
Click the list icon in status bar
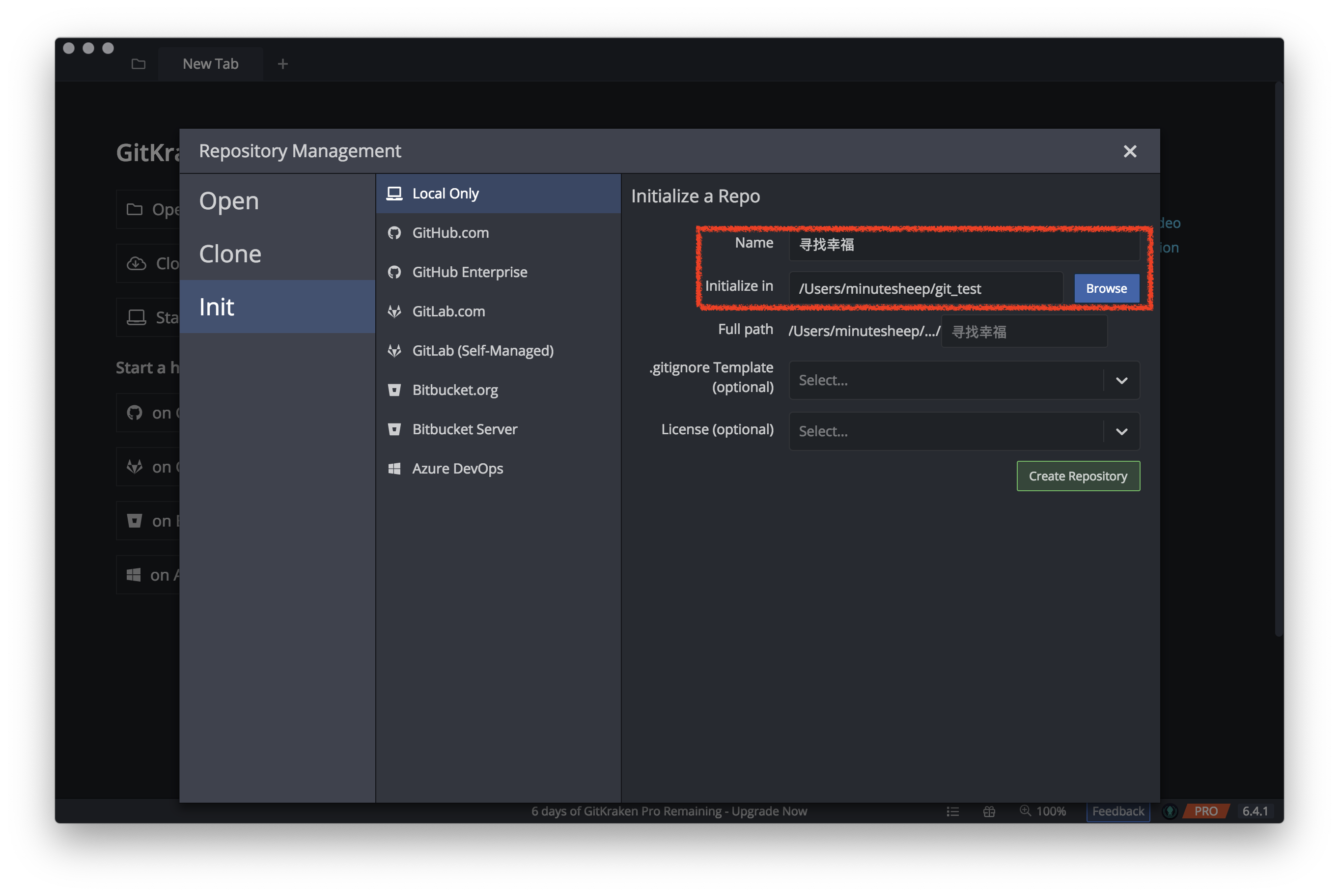[x=952, y=812]
